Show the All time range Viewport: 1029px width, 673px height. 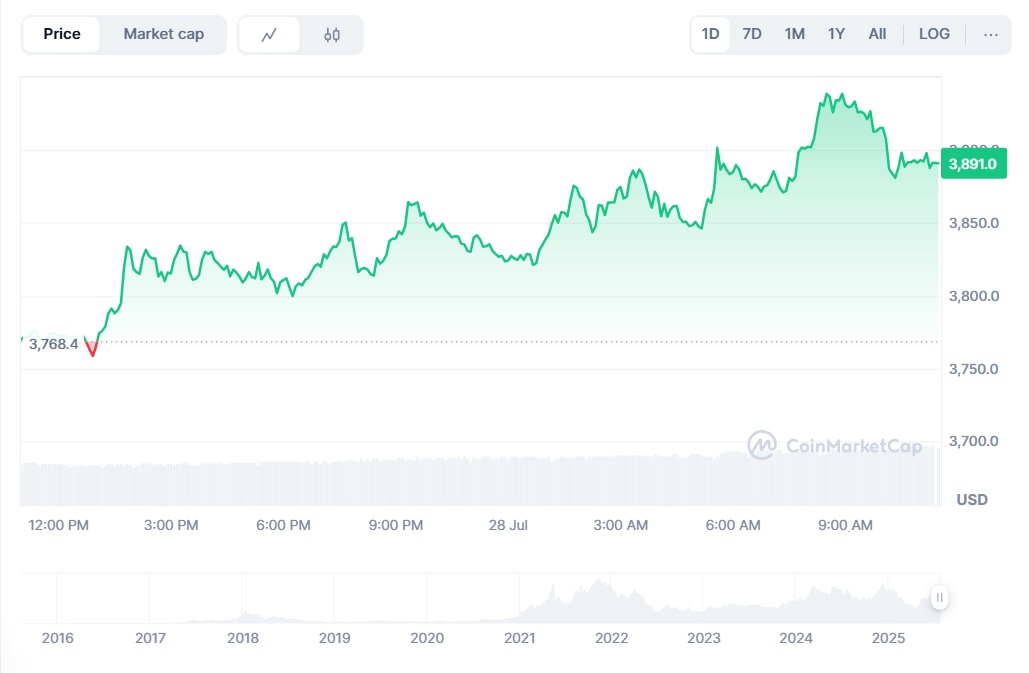877,34
